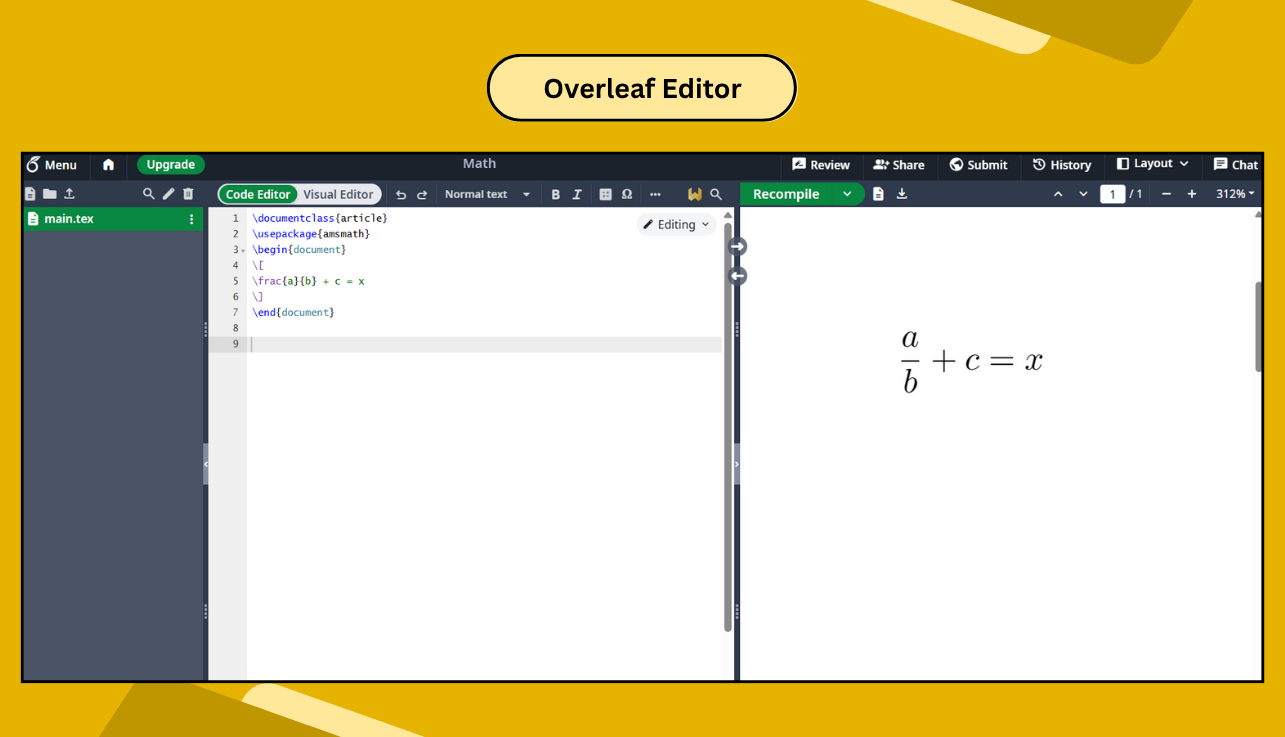The image size is (1285, 737).
Task: Open the upload file icon
Action: click(x=69, y=194)
